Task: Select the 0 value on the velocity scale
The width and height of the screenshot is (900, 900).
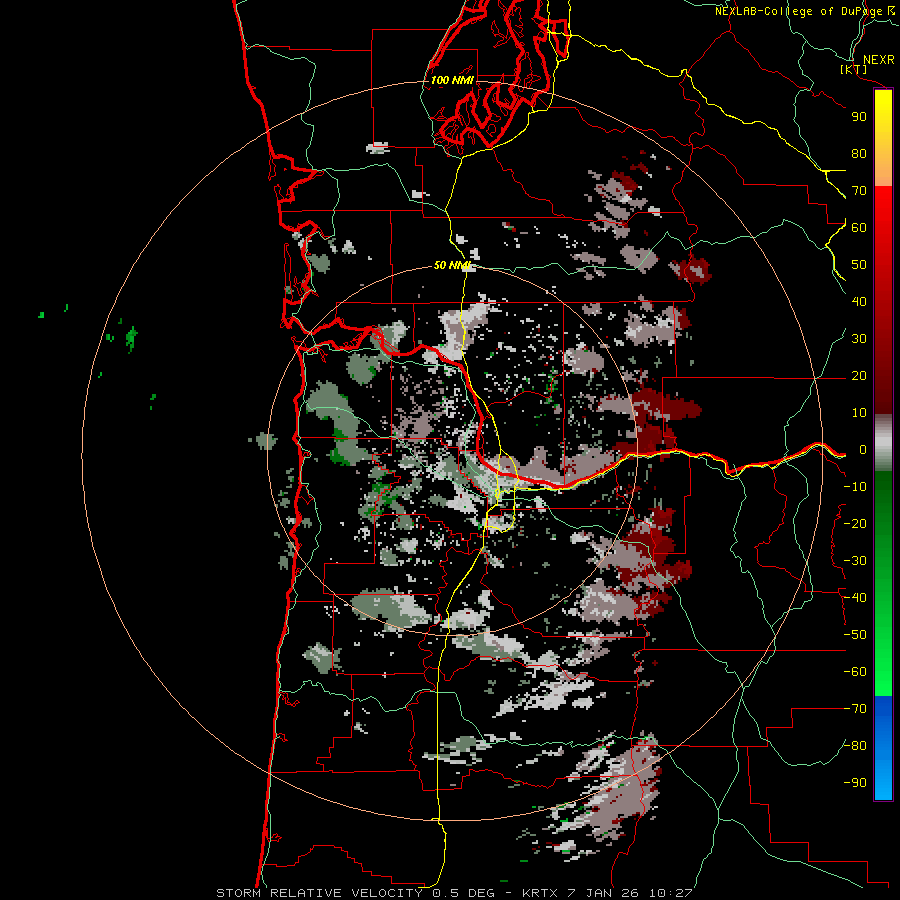Action: click(x=863, y=450)
